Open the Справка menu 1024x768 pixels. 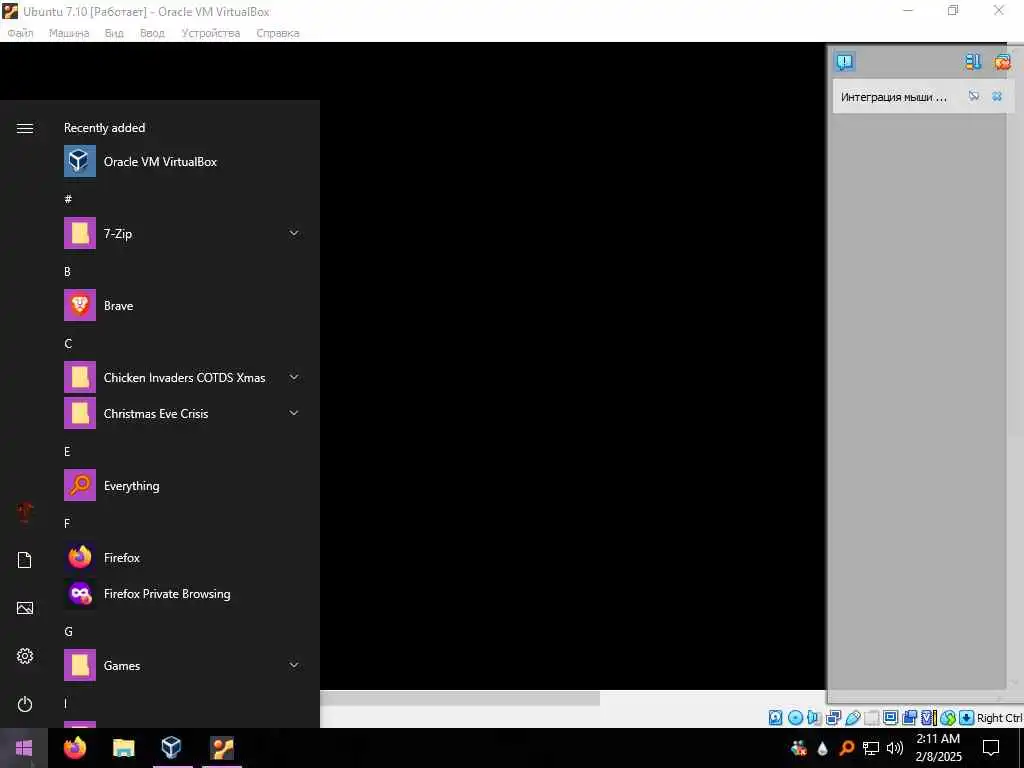tap(278, 33)
